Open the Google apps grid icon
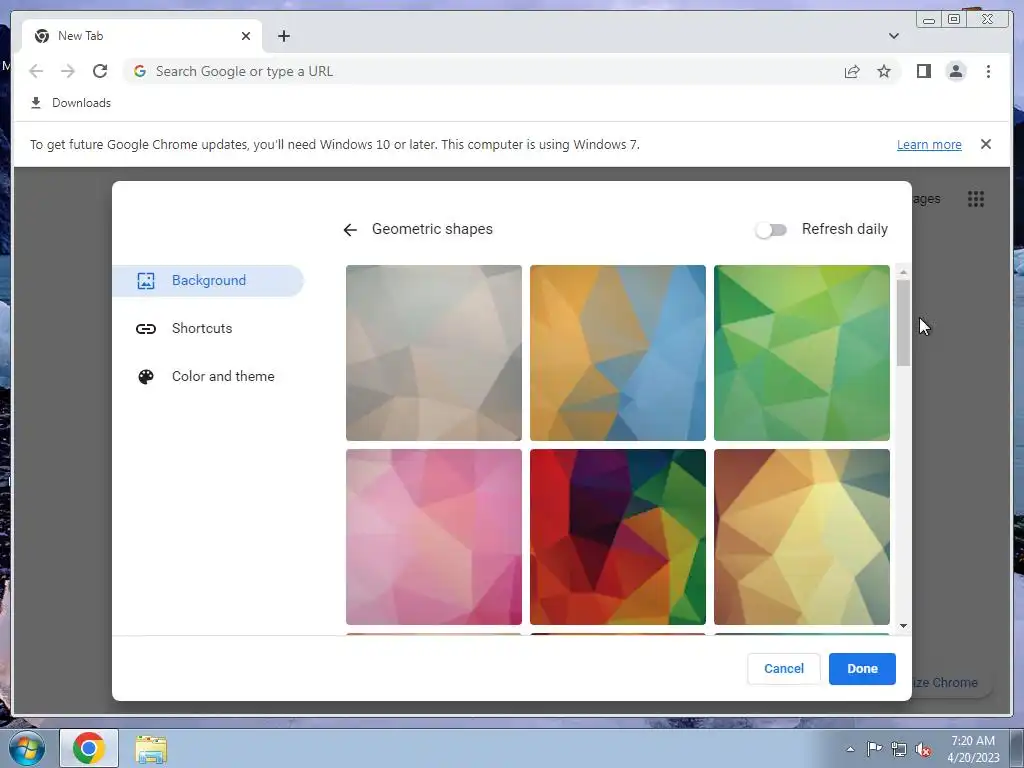1024x768 pixels. point(976,199)
